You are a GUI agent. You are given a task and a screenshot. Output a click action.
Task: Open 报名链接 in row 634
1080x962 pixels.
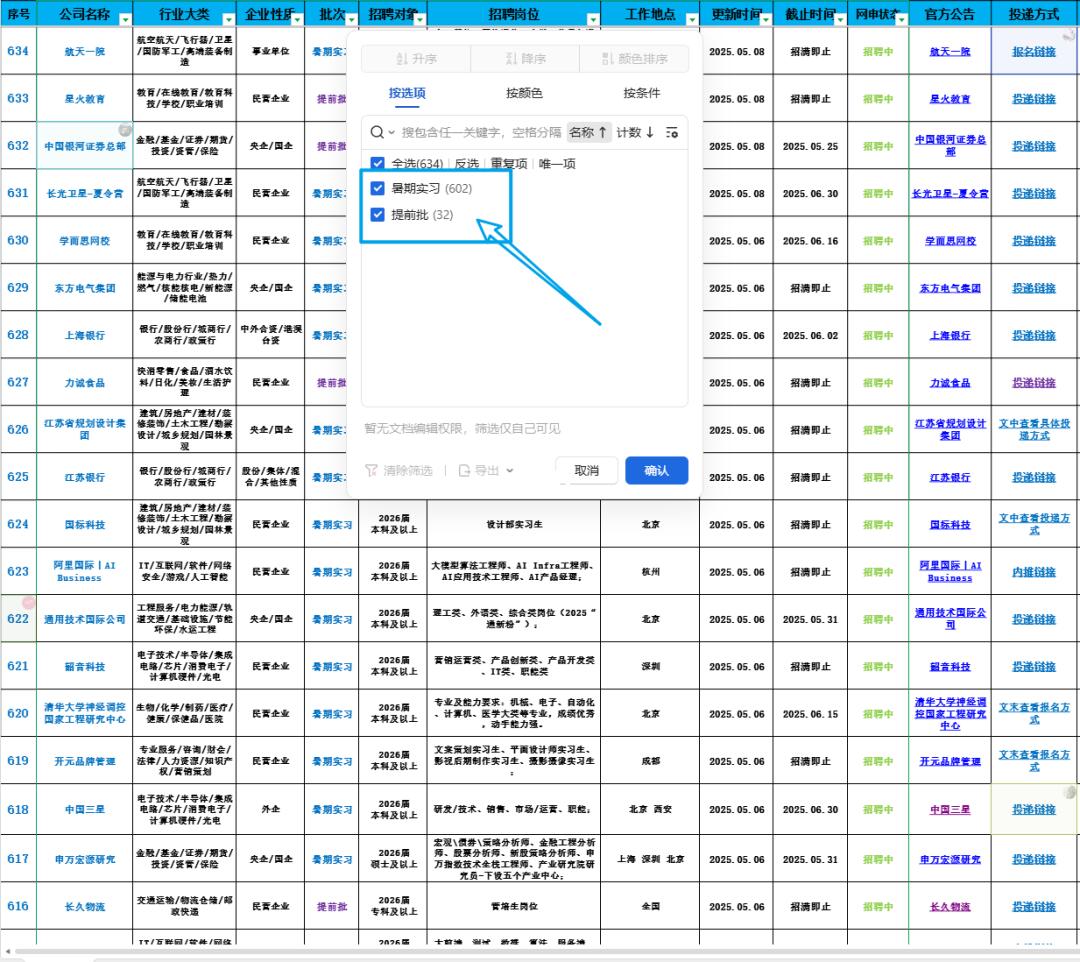(x=1034, y=52)
